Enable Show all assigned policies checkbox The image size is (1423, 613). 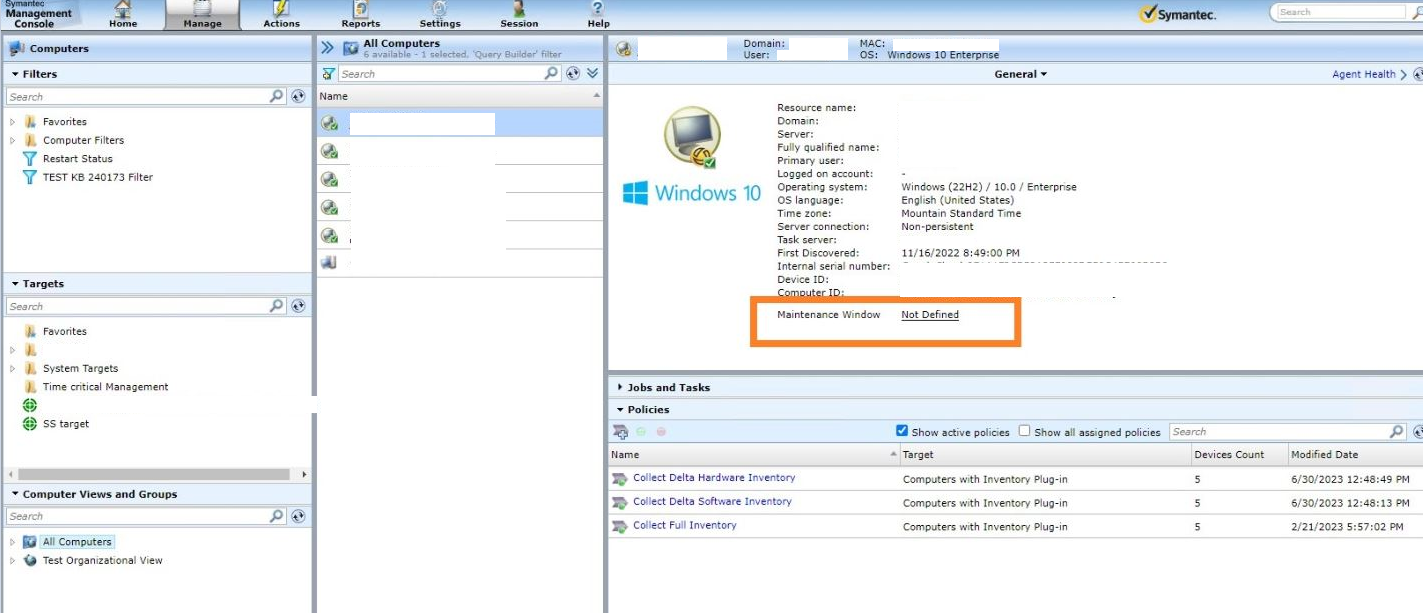pyautogui.click(x=1024, y=431)
